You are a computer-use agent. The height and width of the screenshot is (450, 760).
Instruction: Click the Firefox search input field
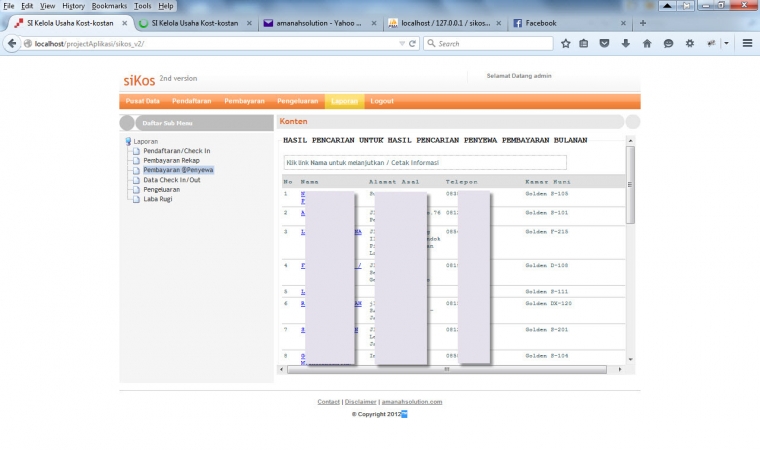coord(490,43)
